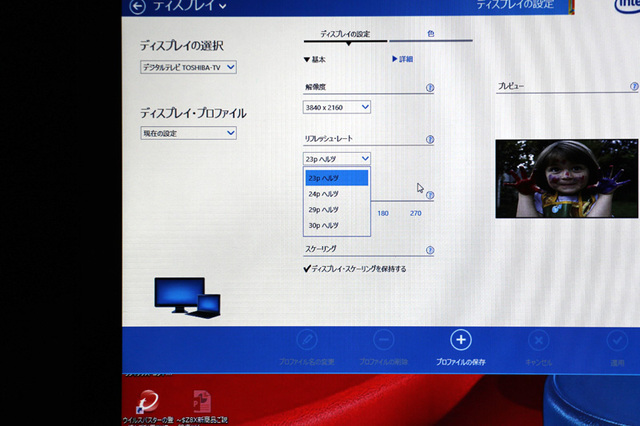Screen dimensions: 640x426
Task: Click the 適用 checkmark icon
Action: 617,340
